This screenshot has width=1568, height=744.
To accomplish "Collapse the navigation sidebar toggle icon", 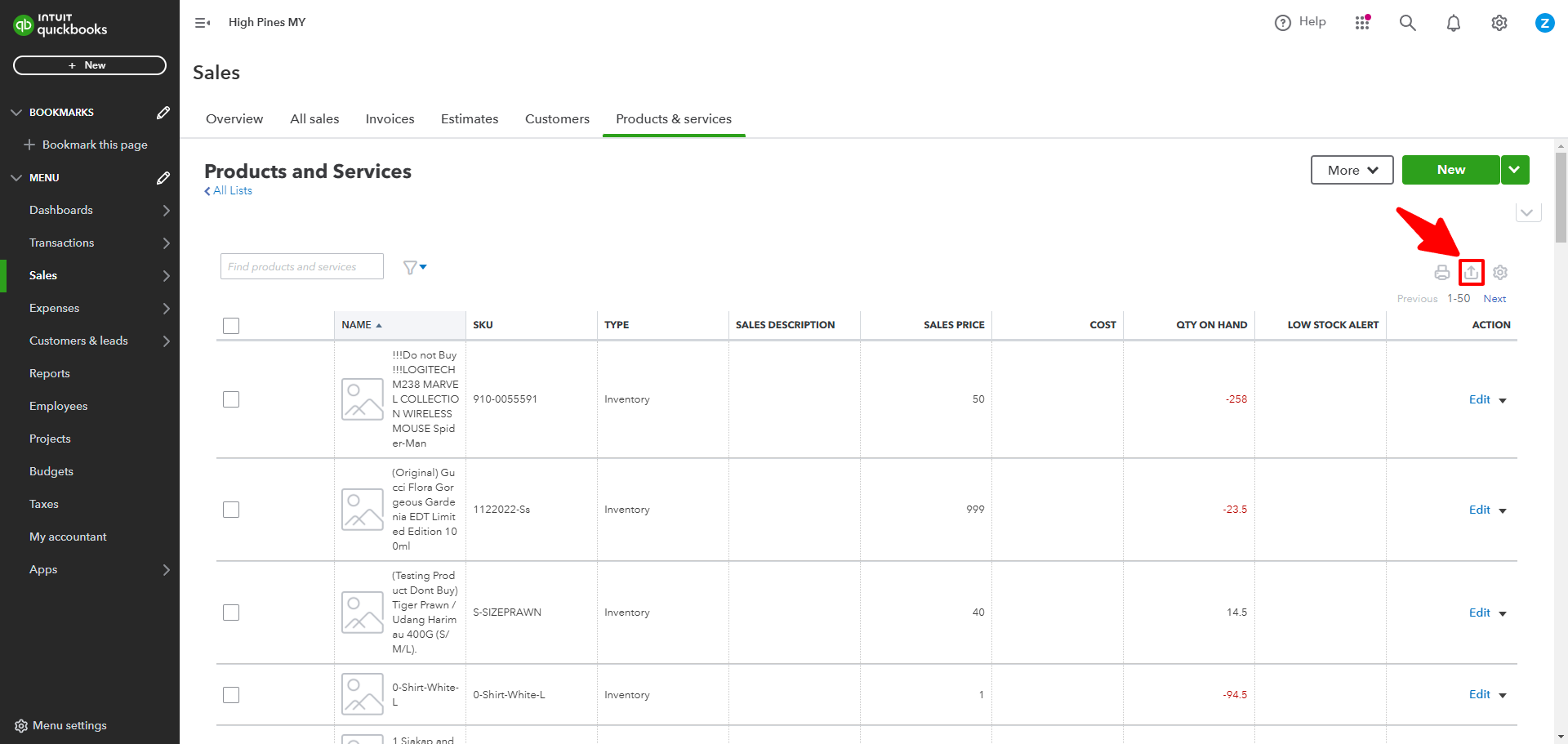I will coord(203,23).
